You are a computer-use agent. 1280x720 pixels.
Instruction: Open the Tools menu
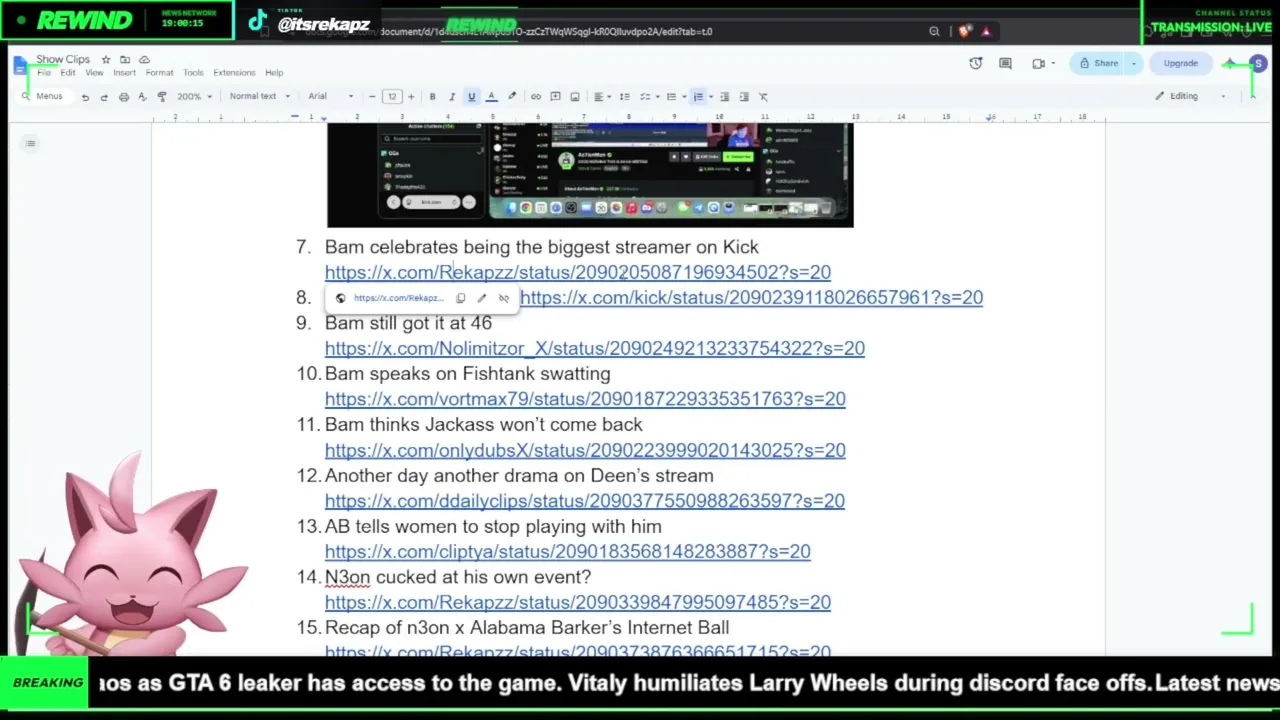coord(193,73)
